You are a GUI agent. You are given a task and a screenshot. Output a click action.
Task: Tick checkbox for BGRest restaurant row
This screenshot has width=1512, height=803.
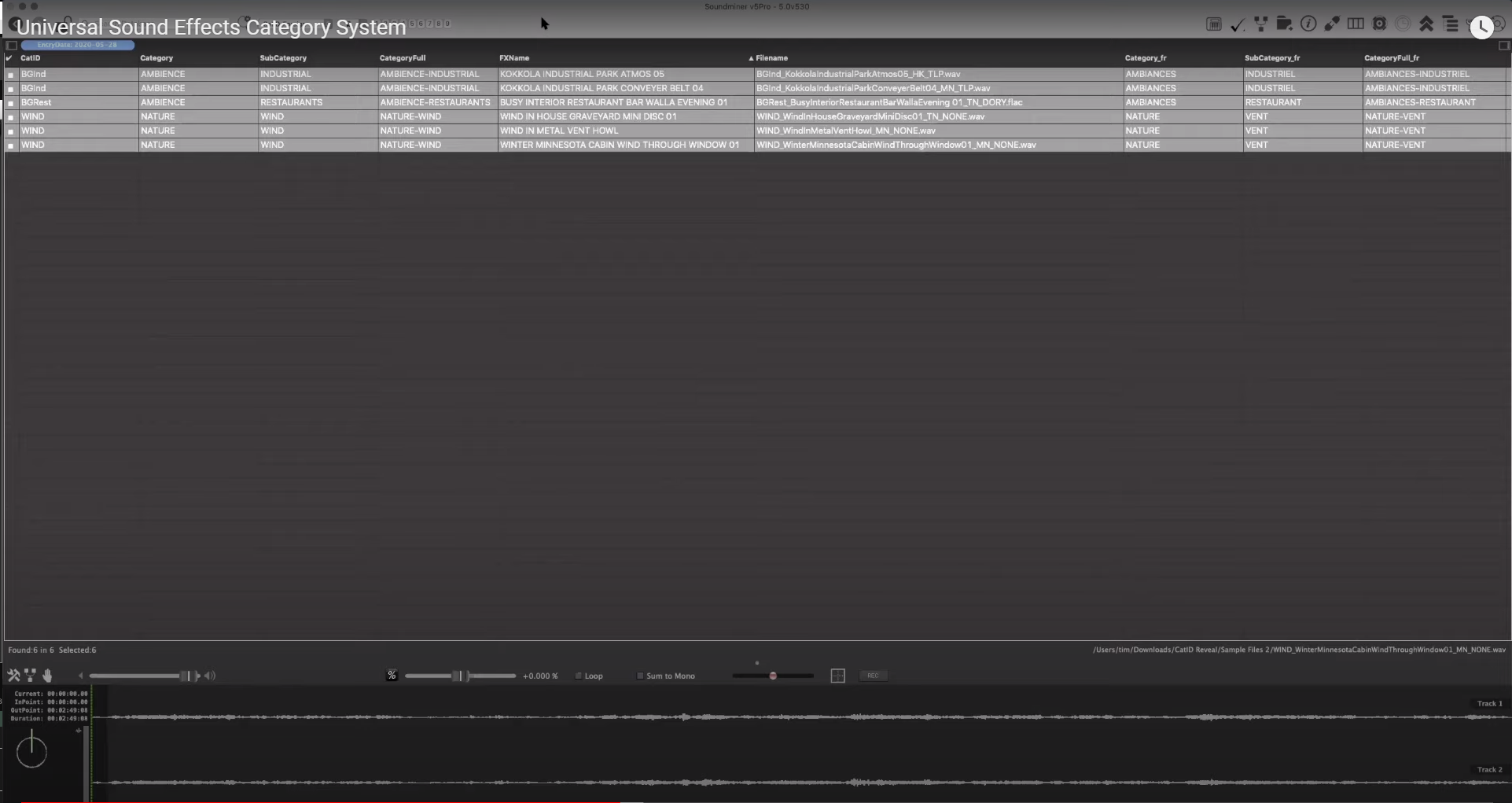coord(11,103)
